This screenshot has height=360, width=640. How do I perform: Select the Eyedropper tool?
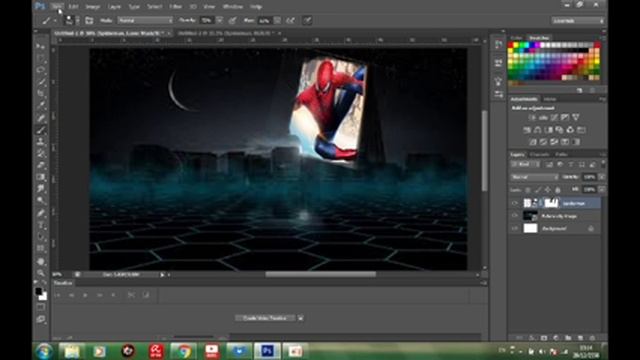pos(41,106)
